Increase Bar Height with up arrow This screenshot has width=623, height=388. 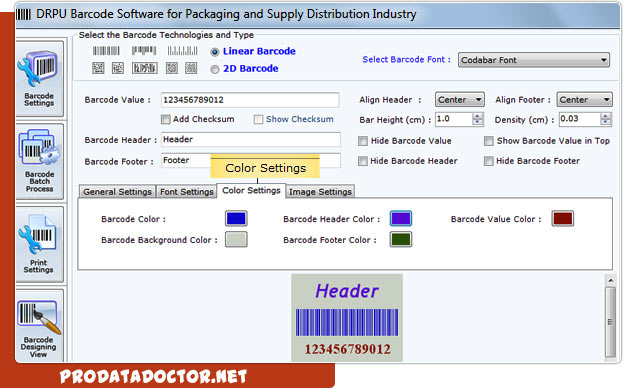pyautogui.click(x=478, y=116)
